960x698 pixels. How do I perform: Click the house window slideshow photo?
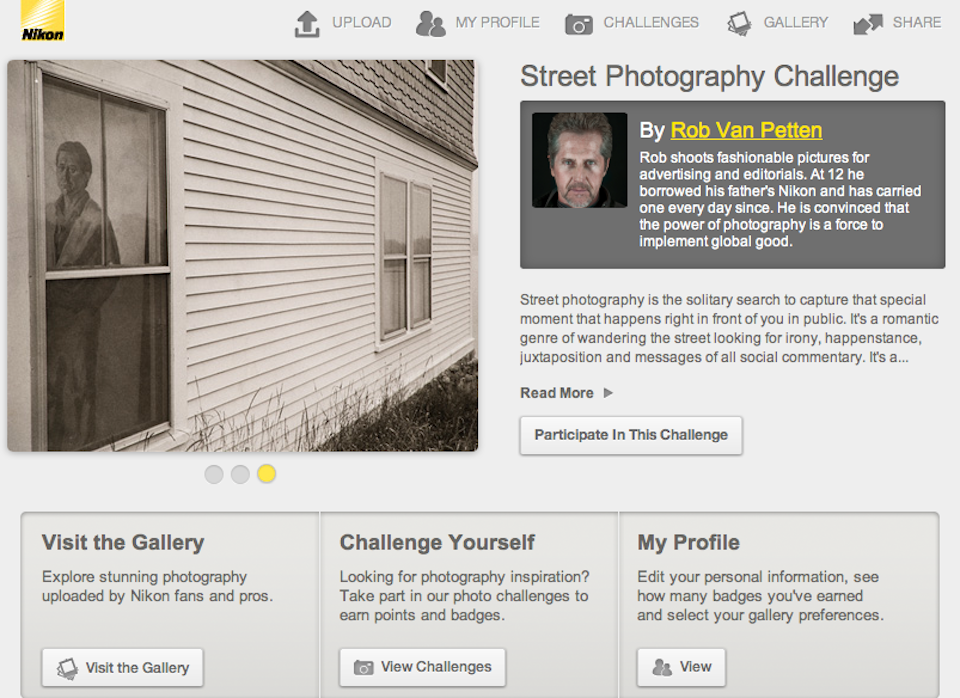click(x=242, y=255)
